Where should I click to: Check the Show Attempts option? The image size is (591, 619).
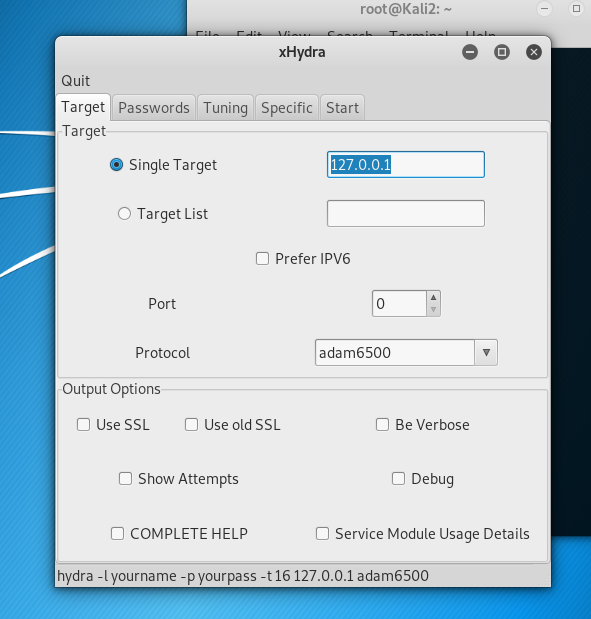tap(126, 479)
